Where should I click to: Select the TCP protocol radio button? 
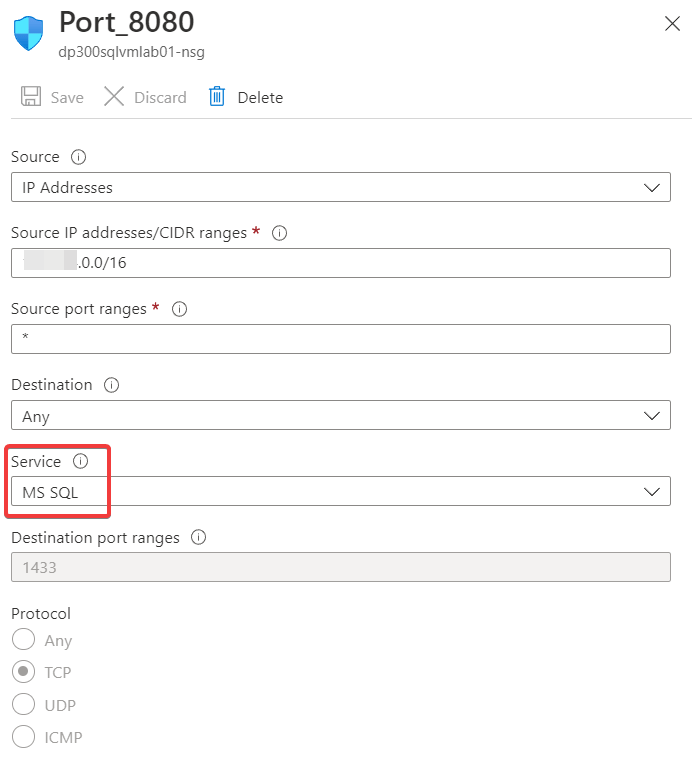coord(23,672)
